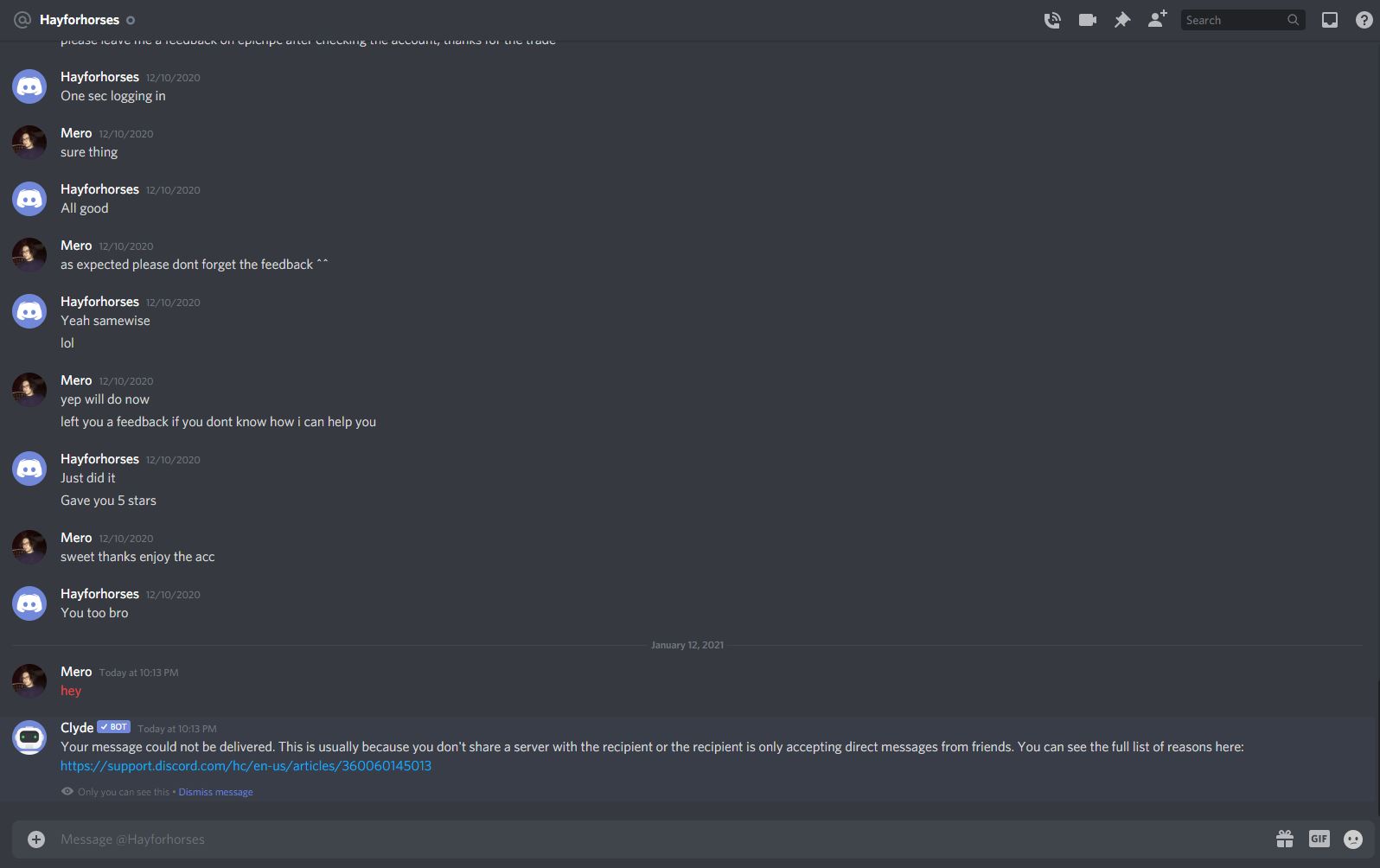The image size is (1380, 868).
Task: Open the emoji picker
Action: [1353, 839]
